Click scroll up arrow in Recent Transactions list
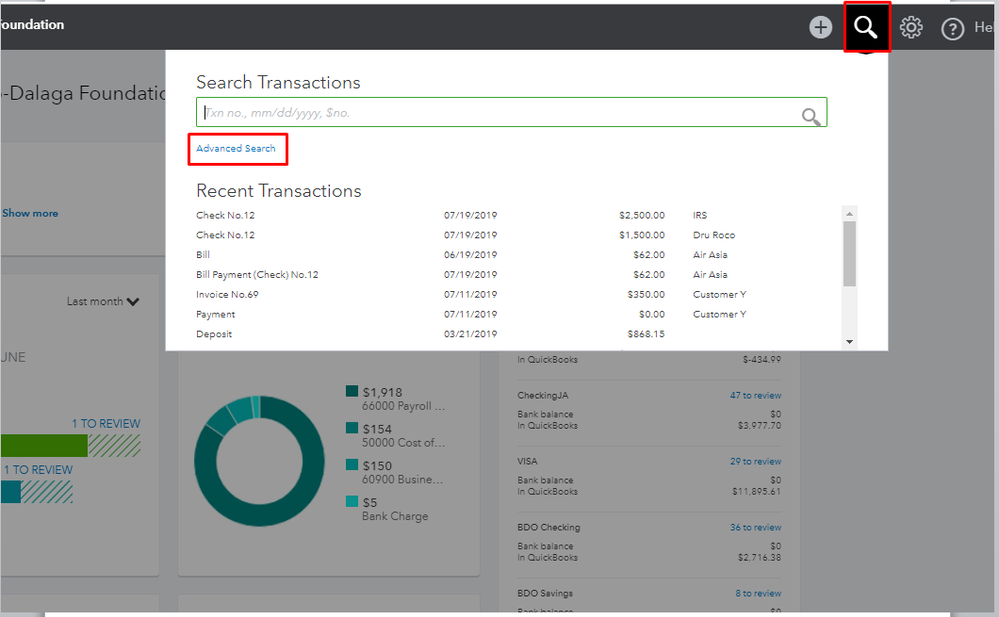 click(849, 213)
